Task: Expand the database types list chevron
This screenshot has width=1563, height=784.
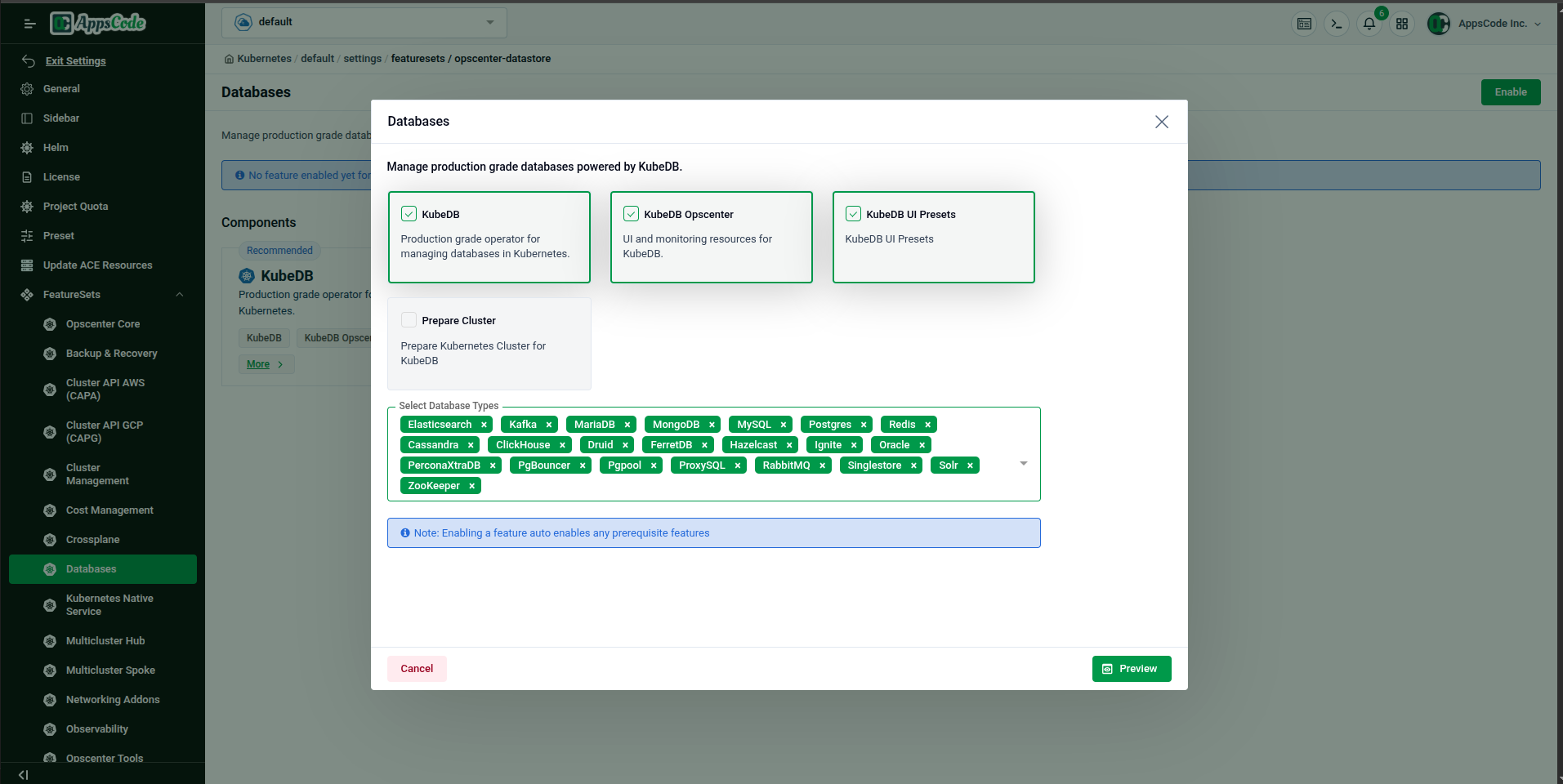Action: [x=1023, y=463]
